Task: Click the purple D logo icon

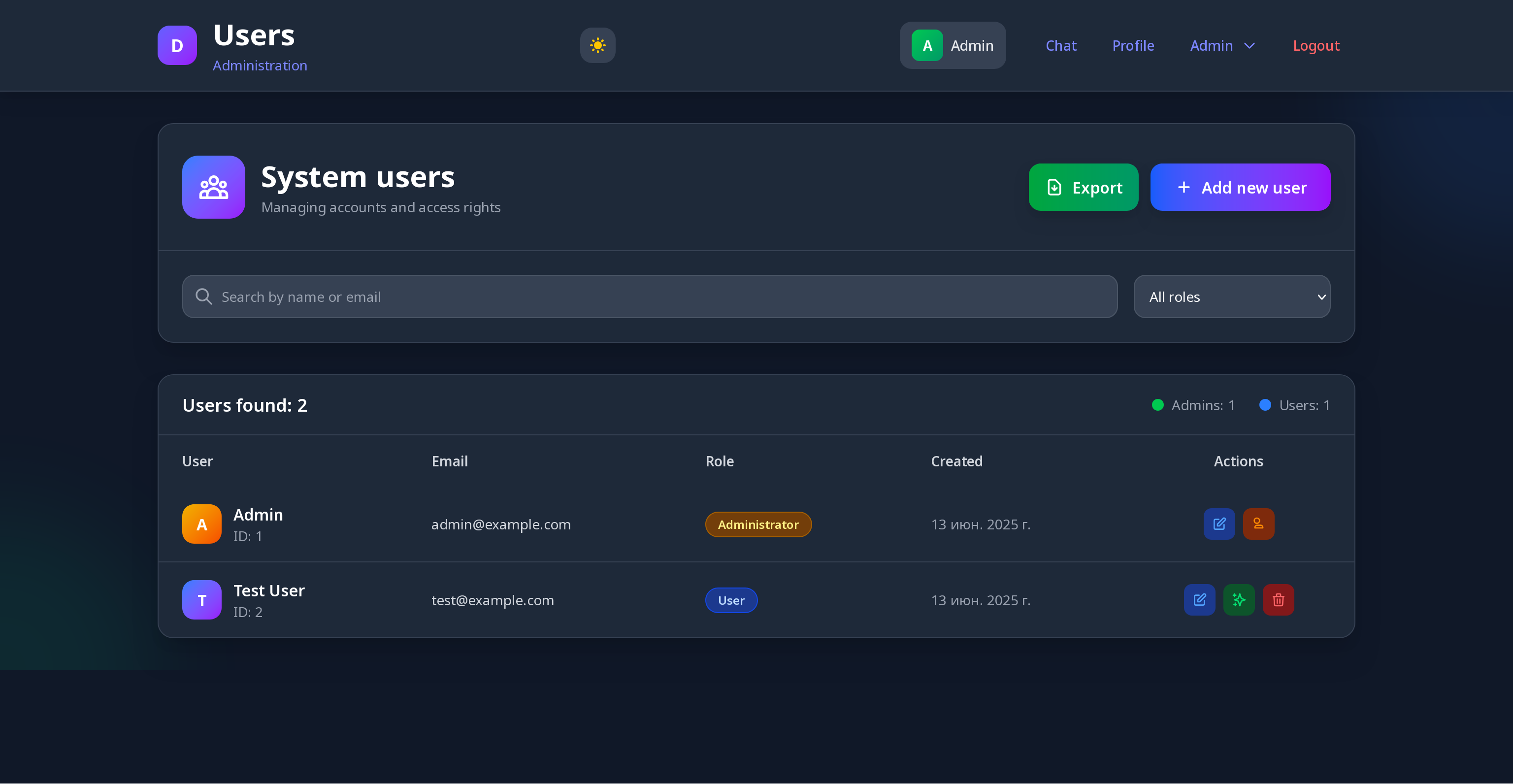Action: pyautogui.click(x=177, y=45)
